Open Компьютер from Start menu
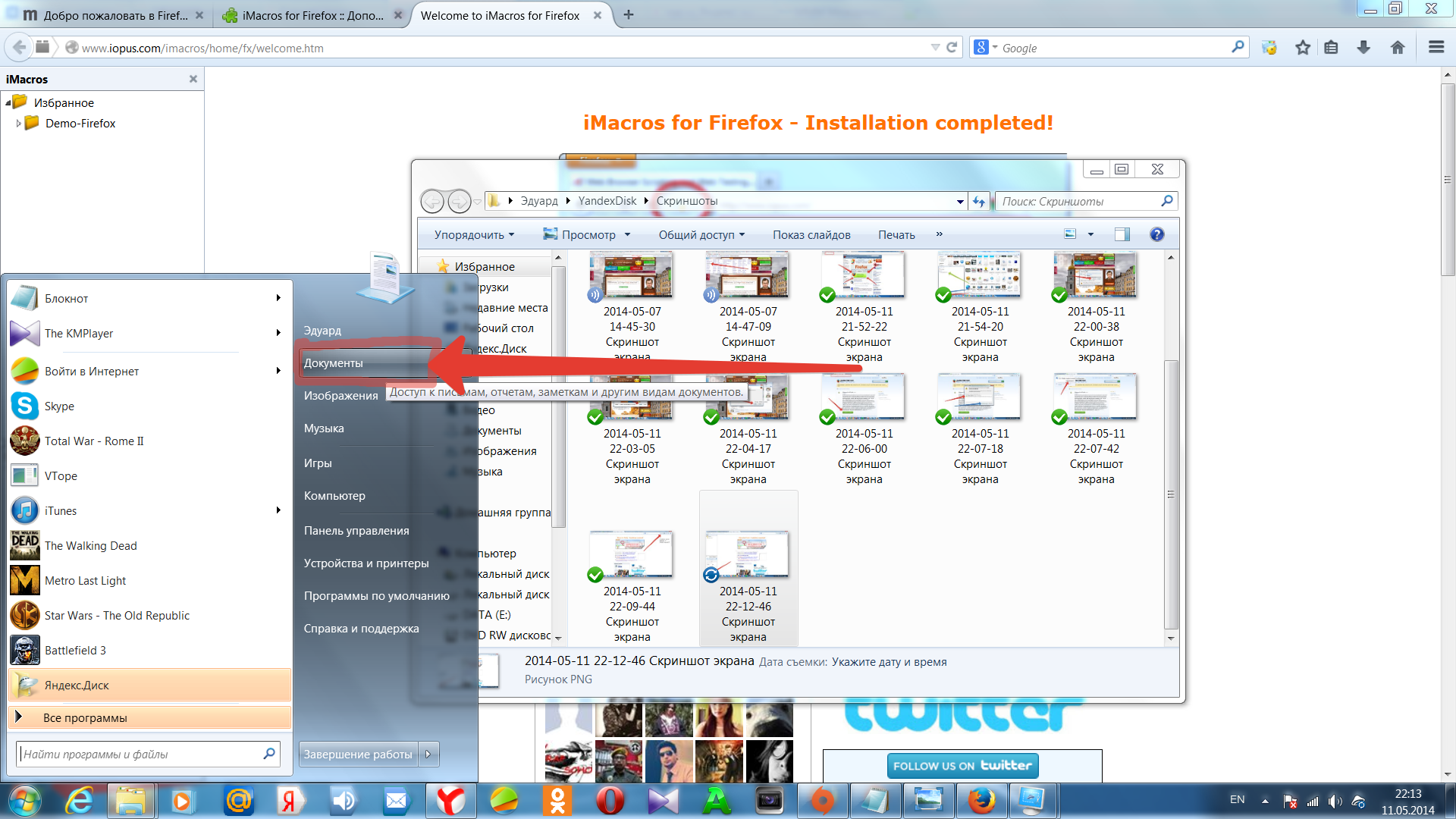1456x819 pixels. point(334,496)
